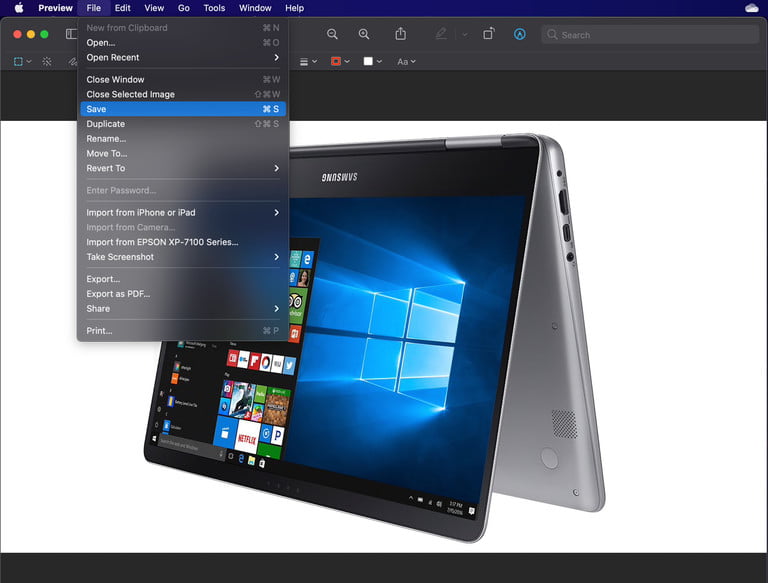Open the Tools menu
The width and height of the screenshot is (768, 583).
coord(215,8)
